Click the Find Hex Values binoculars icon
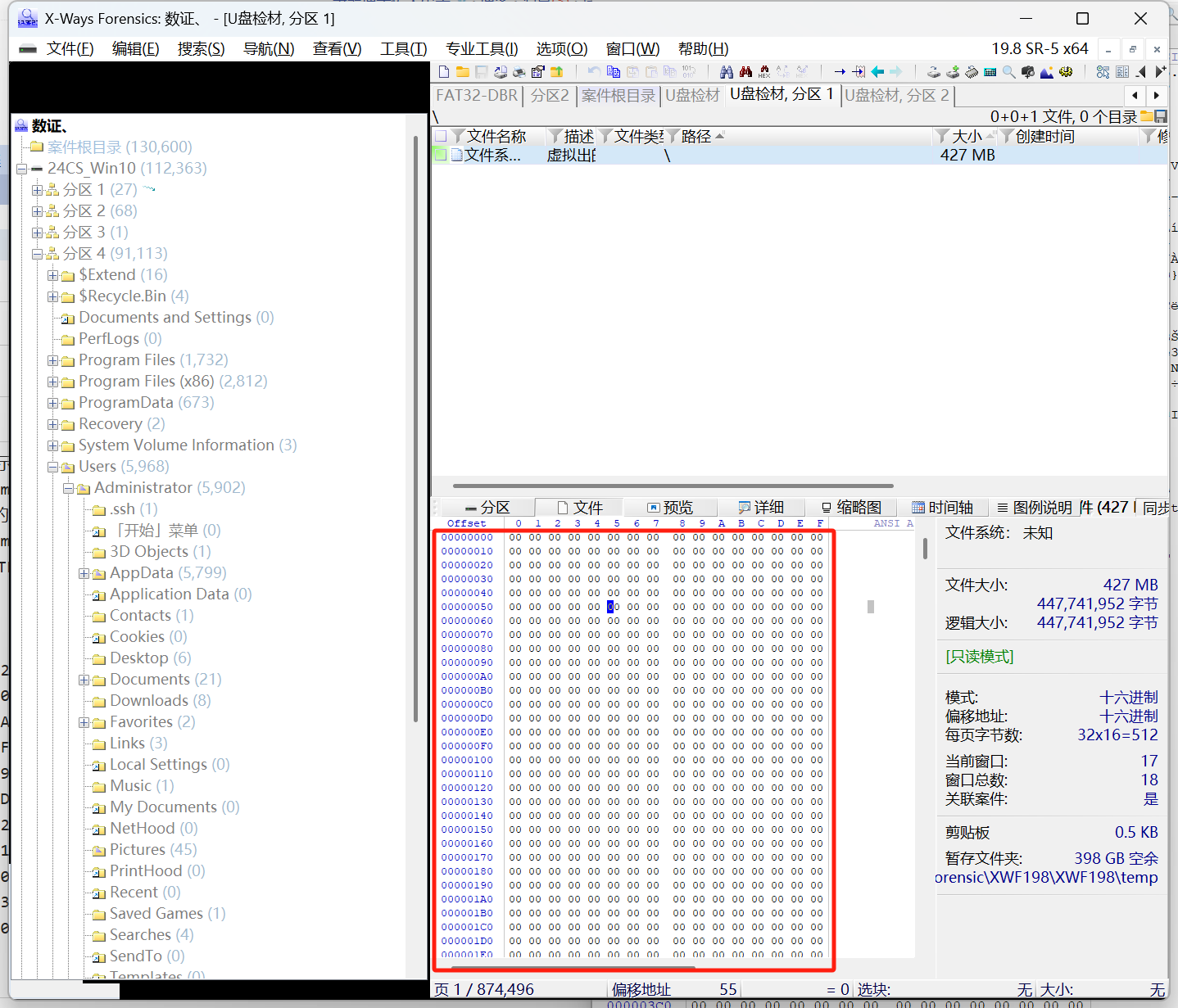The image size is (1178, 1008). [x=764, y=72]
